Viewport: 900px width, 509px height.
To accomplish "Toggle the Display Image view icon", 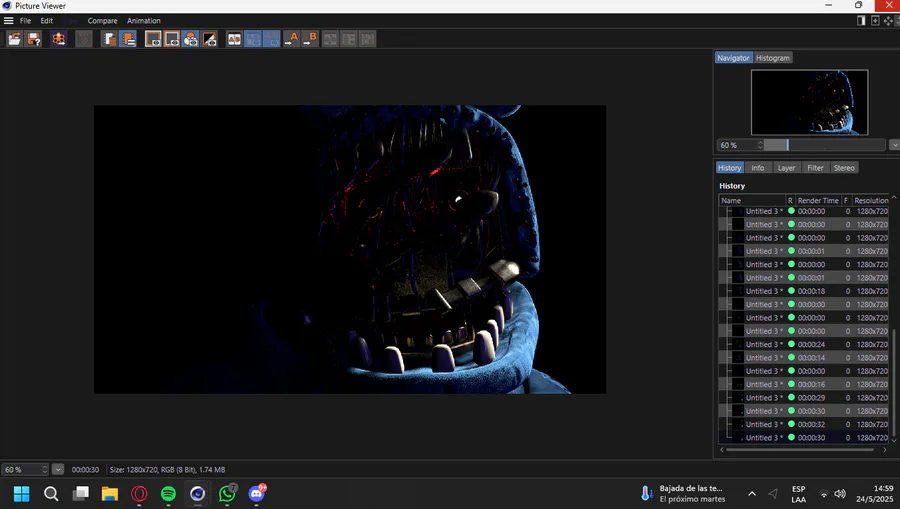I will (x=153, y=39).
